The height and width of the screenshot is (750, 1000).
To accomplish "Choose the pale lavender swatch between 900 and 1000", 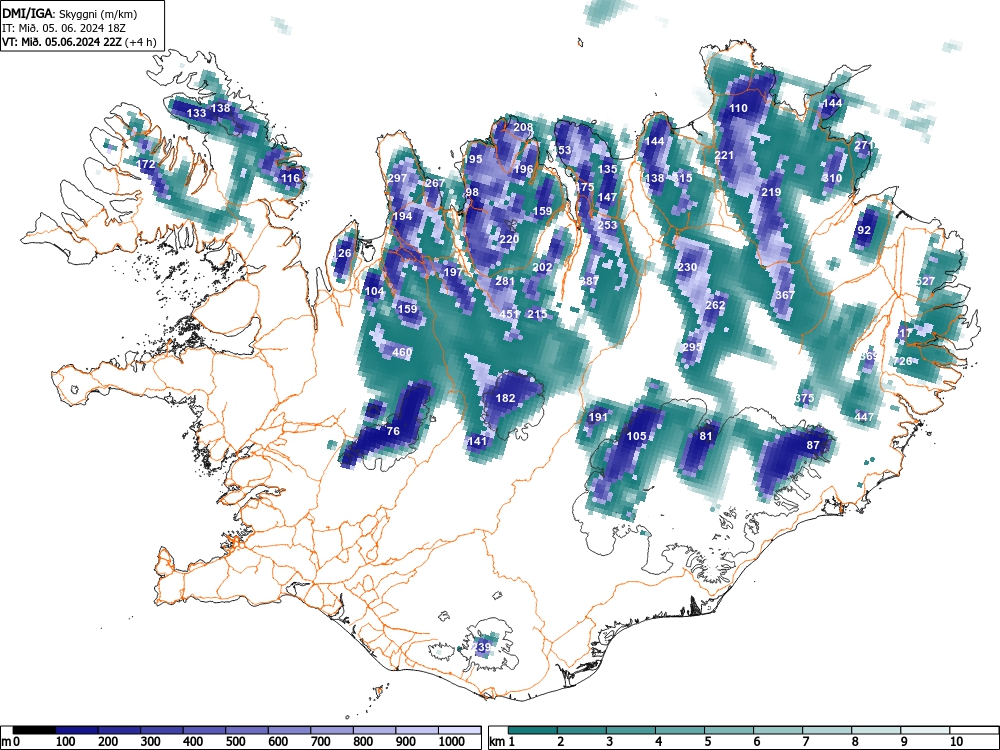I will pos(417,730).
